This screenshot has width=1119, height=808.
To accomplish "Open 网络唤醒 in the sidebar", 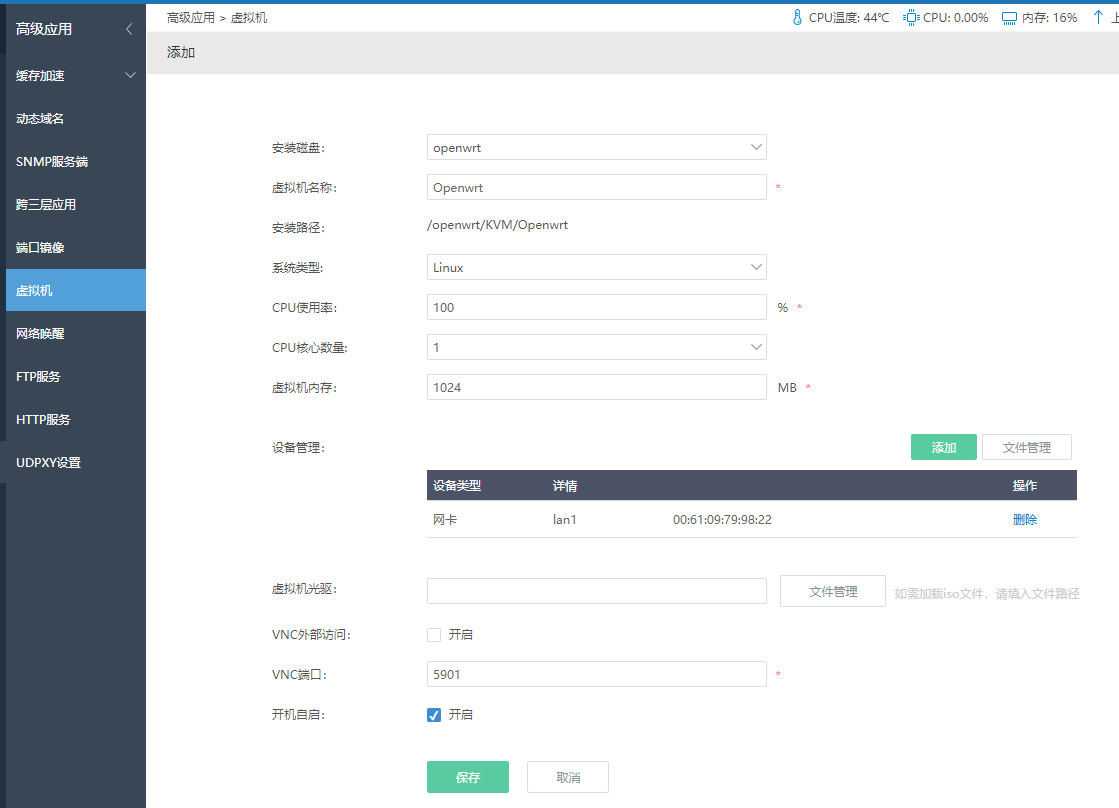I will [76, 333].
